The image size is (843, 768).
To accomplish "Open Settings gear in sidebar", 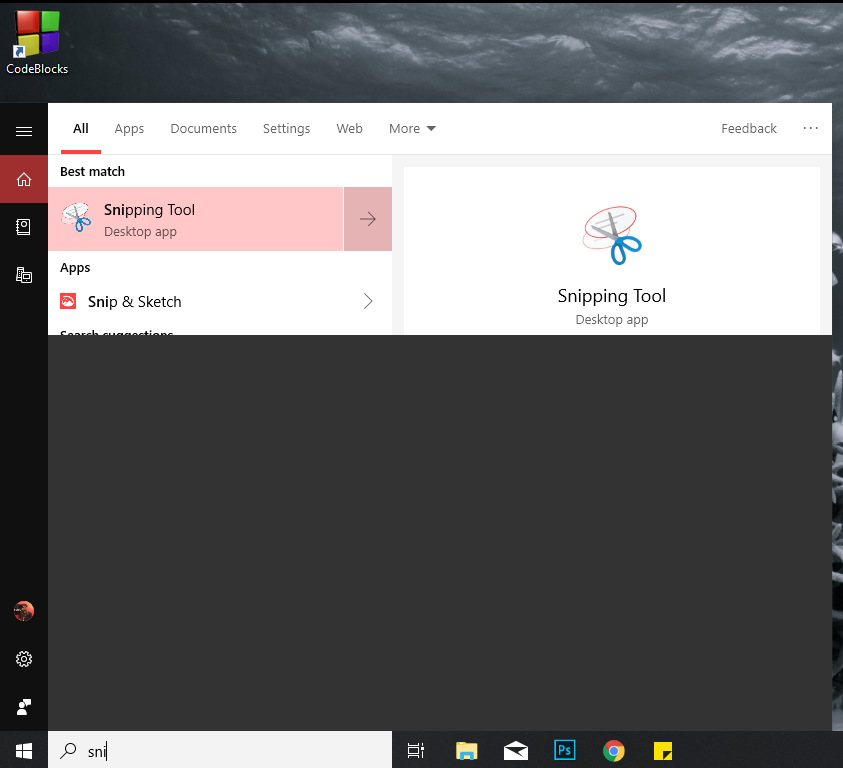I will click(24, 659).
